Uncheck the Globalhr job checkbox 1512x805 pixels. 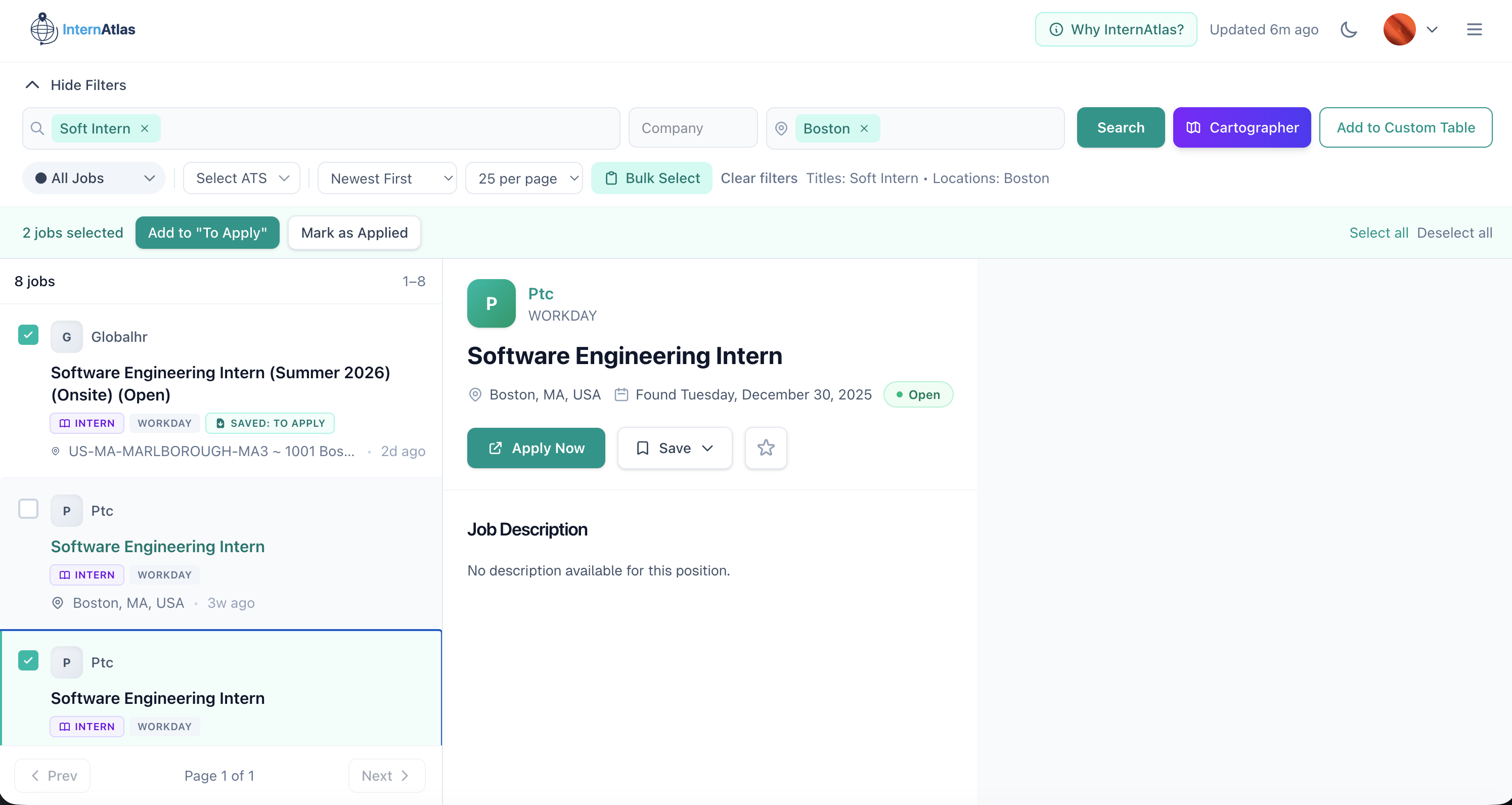(x=28, y=335)
